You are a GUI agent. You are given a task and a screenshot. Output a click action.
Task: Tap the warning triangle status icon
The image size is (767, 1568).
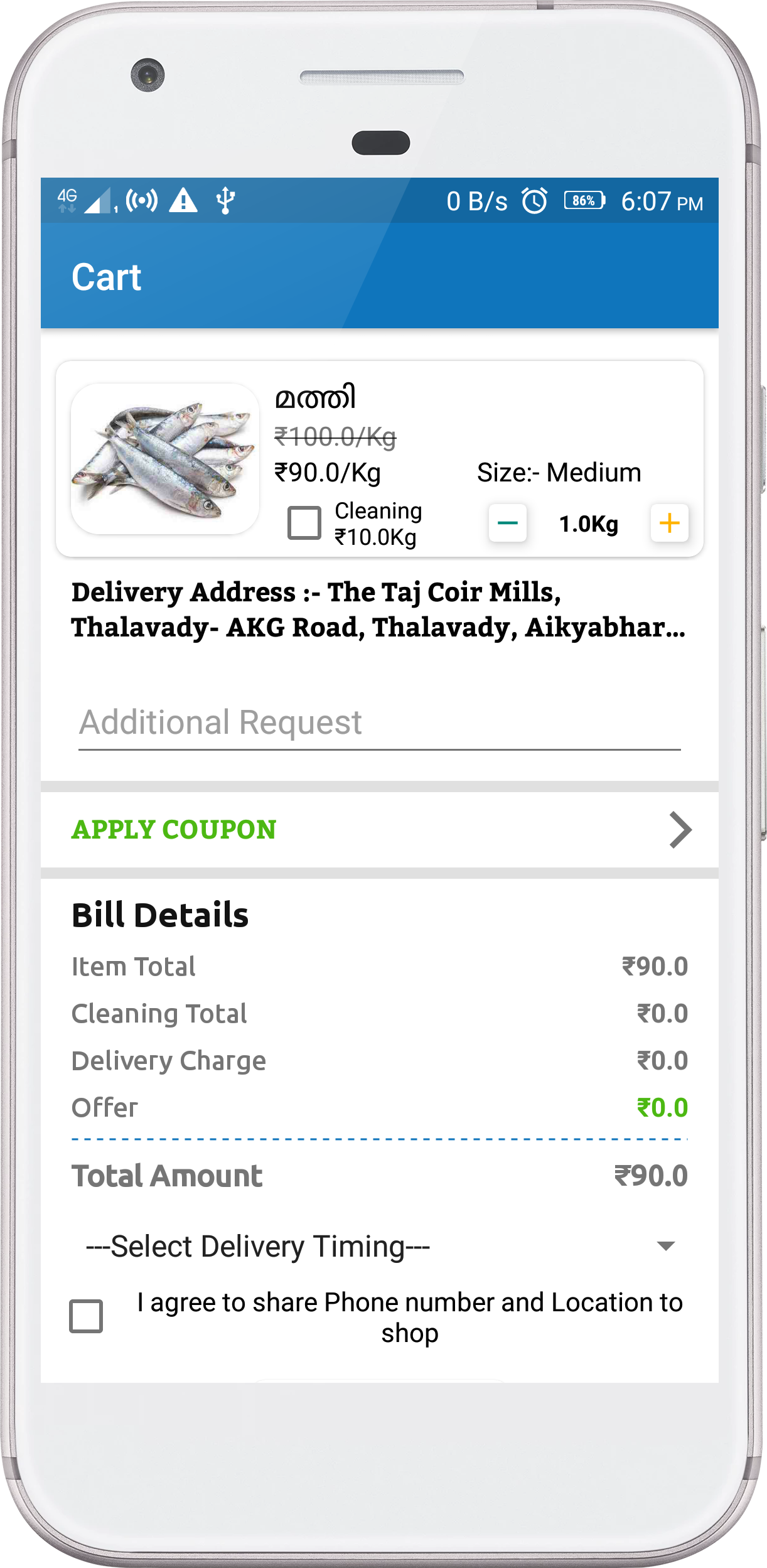(183, 201)
